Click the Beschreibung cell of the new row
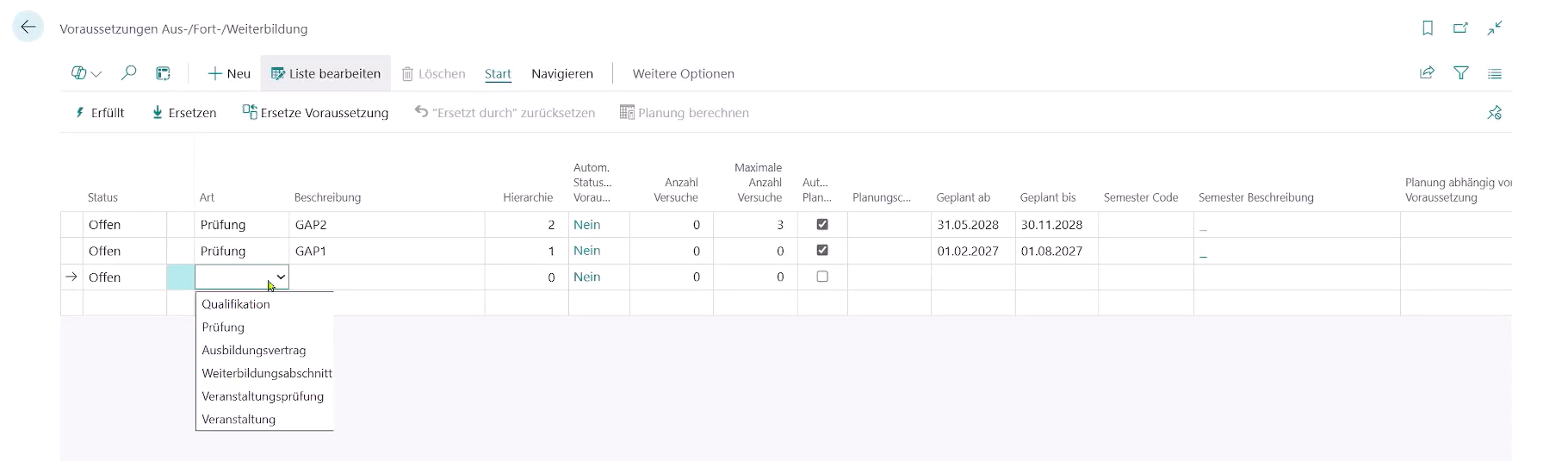Image resolution: width=1568 pixels, height=461 pixels. click(386, 277)
